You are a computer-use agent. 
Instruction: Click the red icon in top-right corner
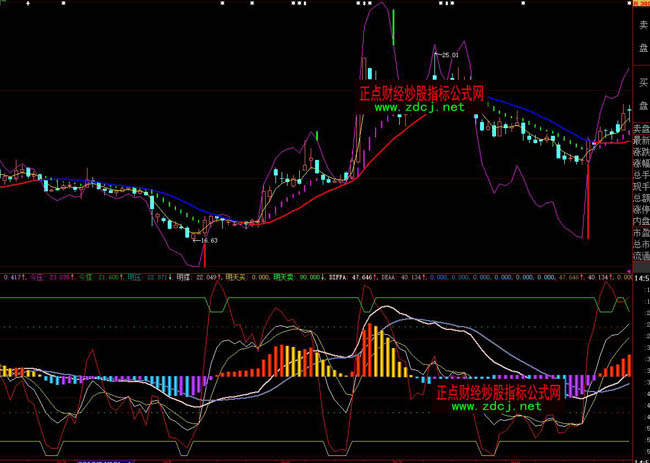point(641,4)
